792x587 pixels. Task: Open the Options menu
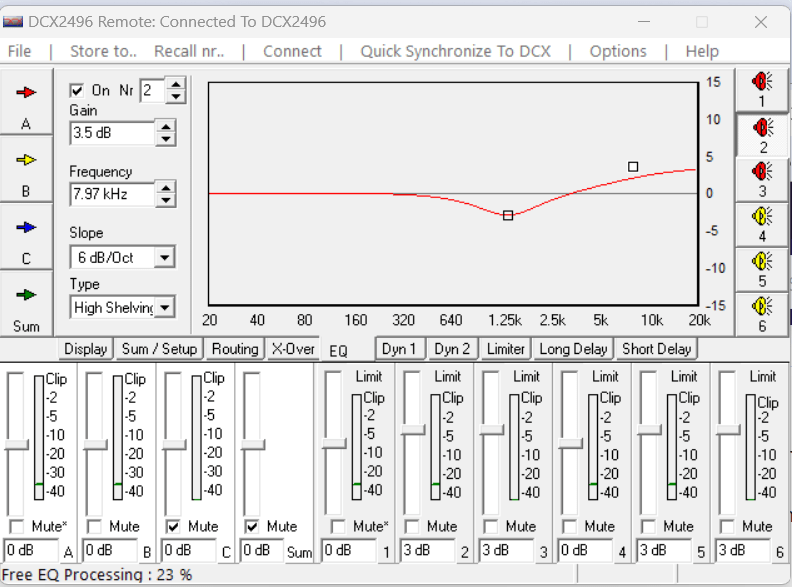click(618, 51)
